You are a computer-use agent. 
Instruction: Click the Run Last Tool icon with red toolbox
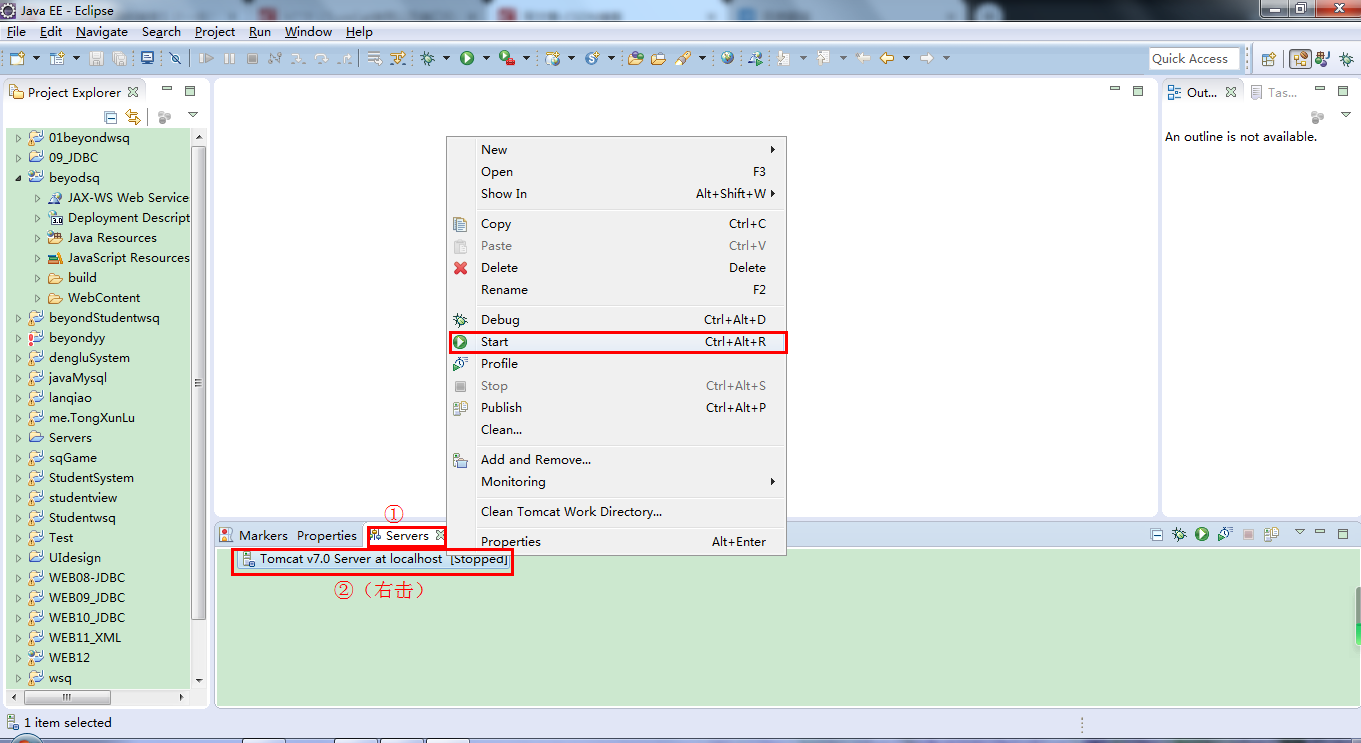(x=507, y=58)
